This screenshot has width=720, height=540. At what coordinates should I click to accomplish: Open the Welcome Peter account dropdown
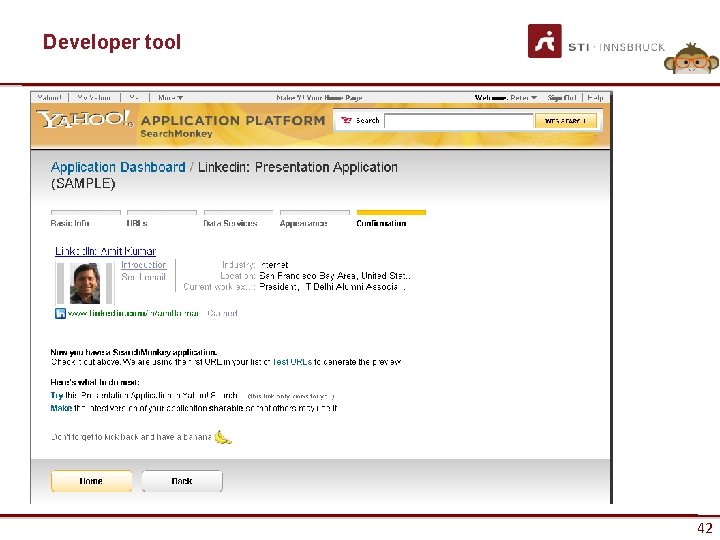click(x=506, y=98)
